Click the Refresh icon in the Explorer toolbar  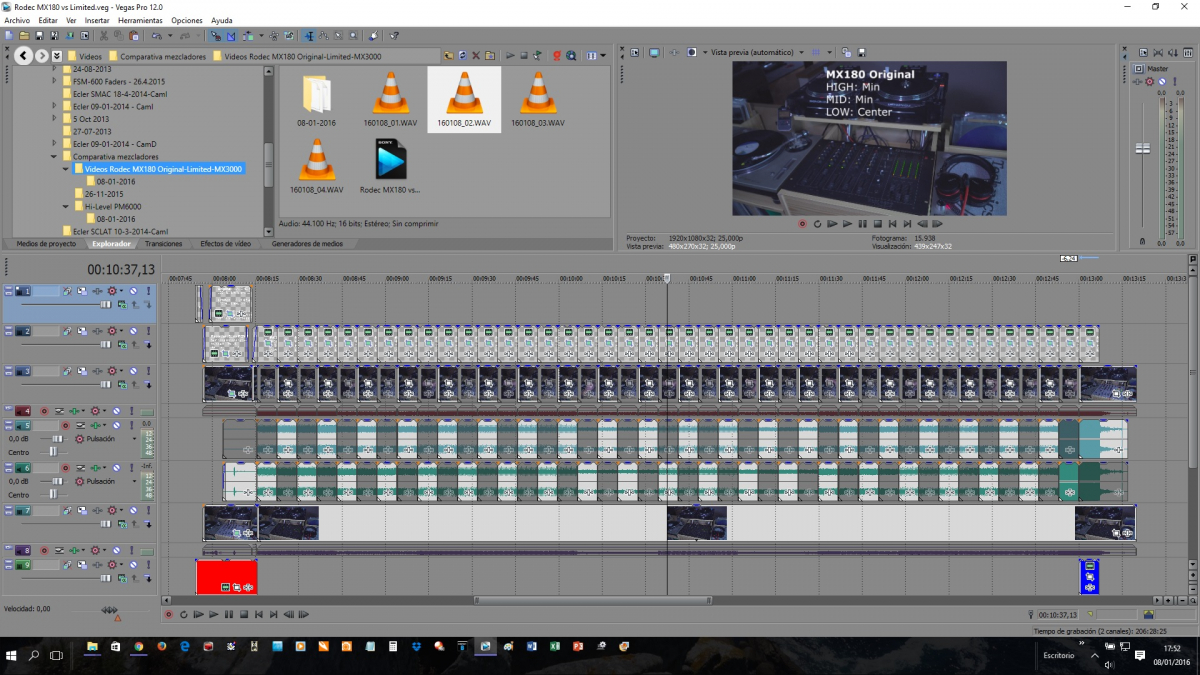click(x=462, y=55)
